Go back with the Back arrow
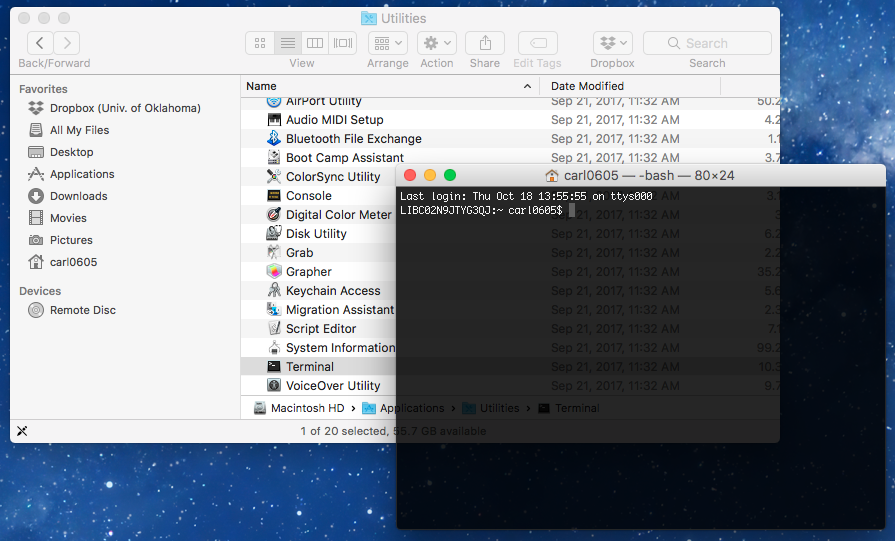Screen dimensions: 895x541 (40, 43)
